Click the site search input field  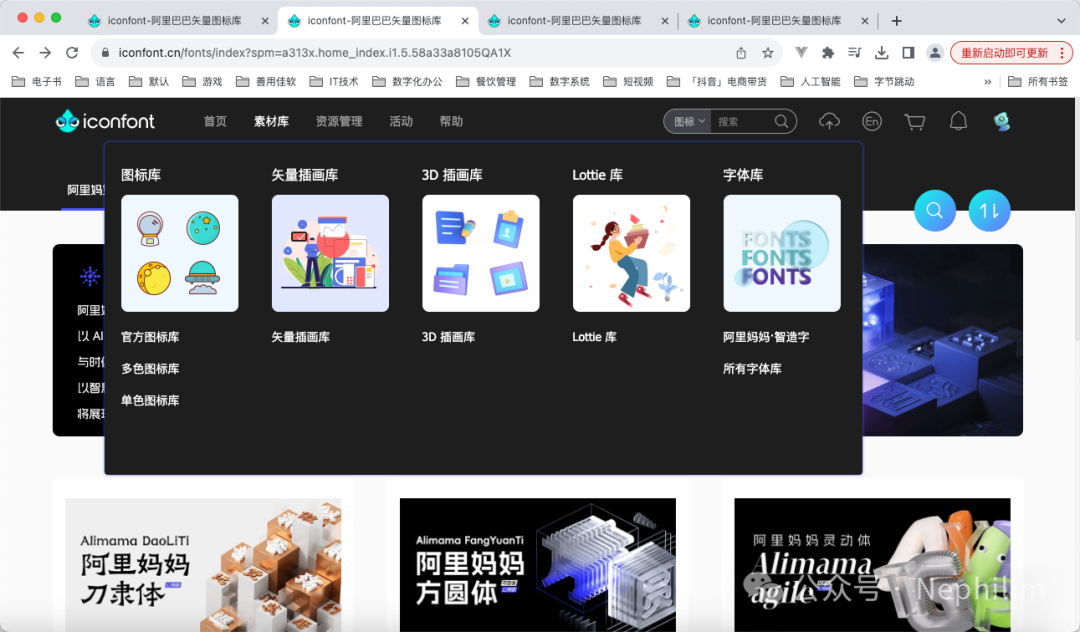[742, 121]
